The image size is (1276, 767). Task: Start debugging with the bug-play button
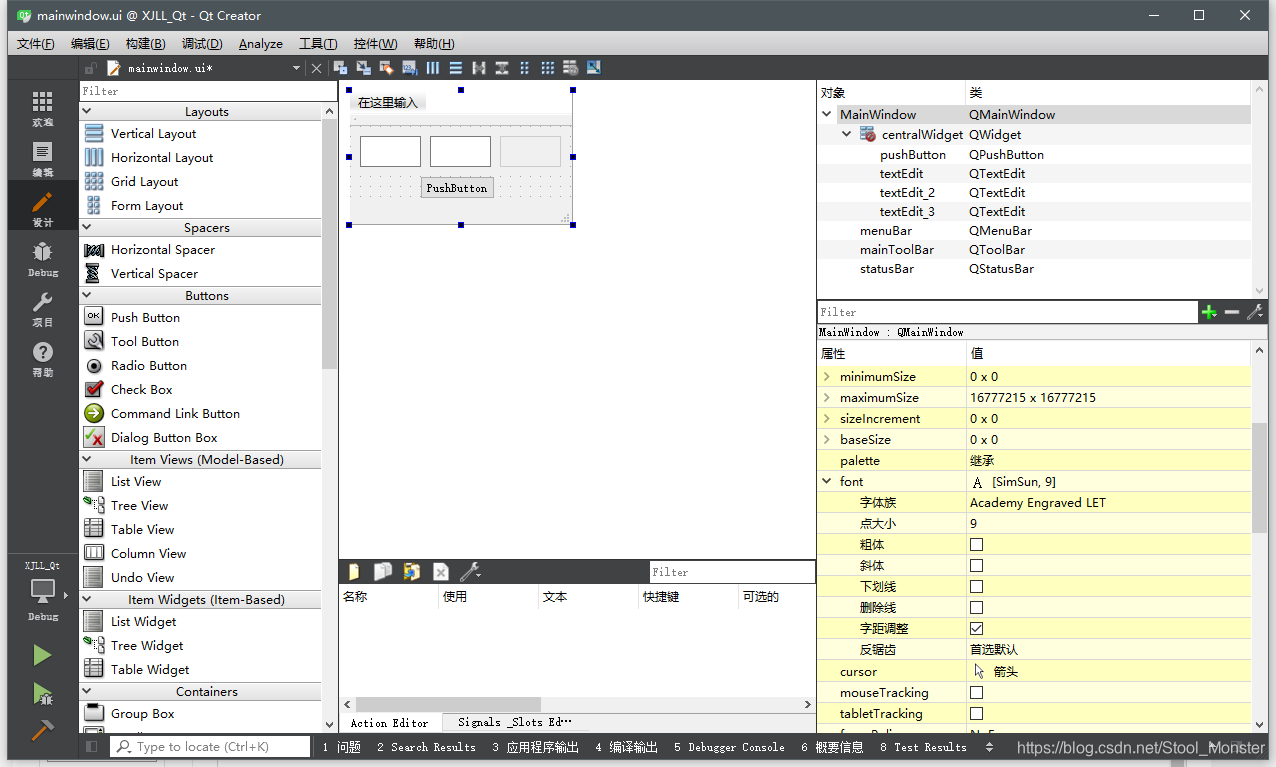pos(42,693)
